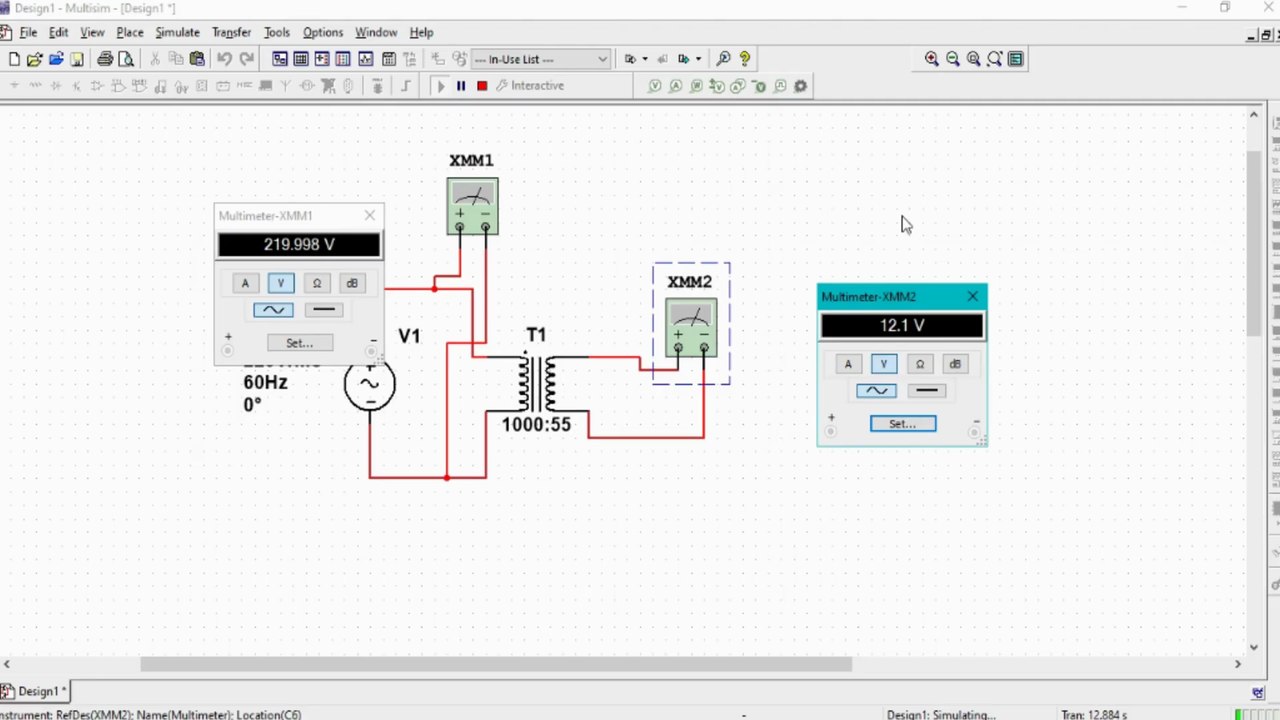Save the current design
The image size is (1280, 720).
click(76, 59)
